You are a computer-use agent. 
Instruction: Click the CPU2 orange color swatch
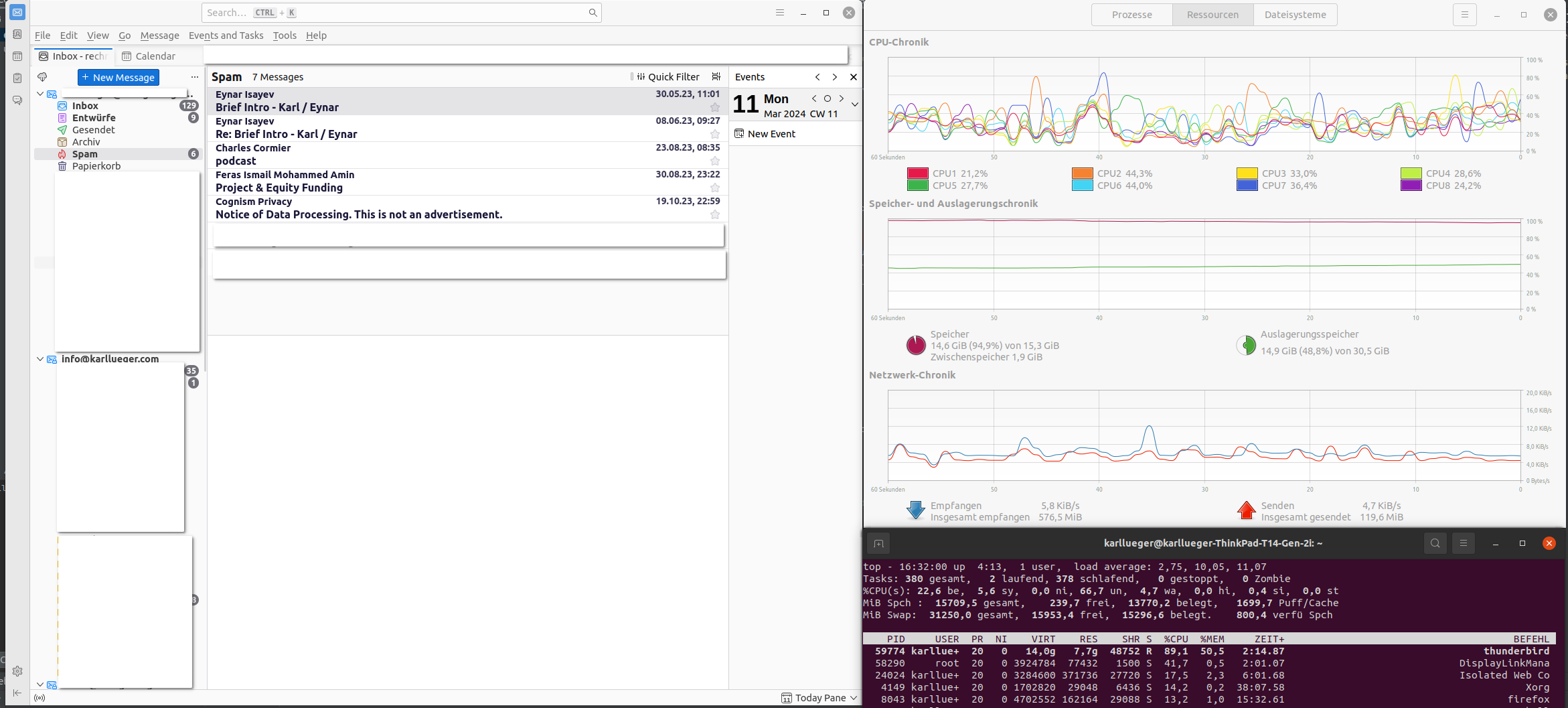pyautogui.click(x=1082, y=173)
